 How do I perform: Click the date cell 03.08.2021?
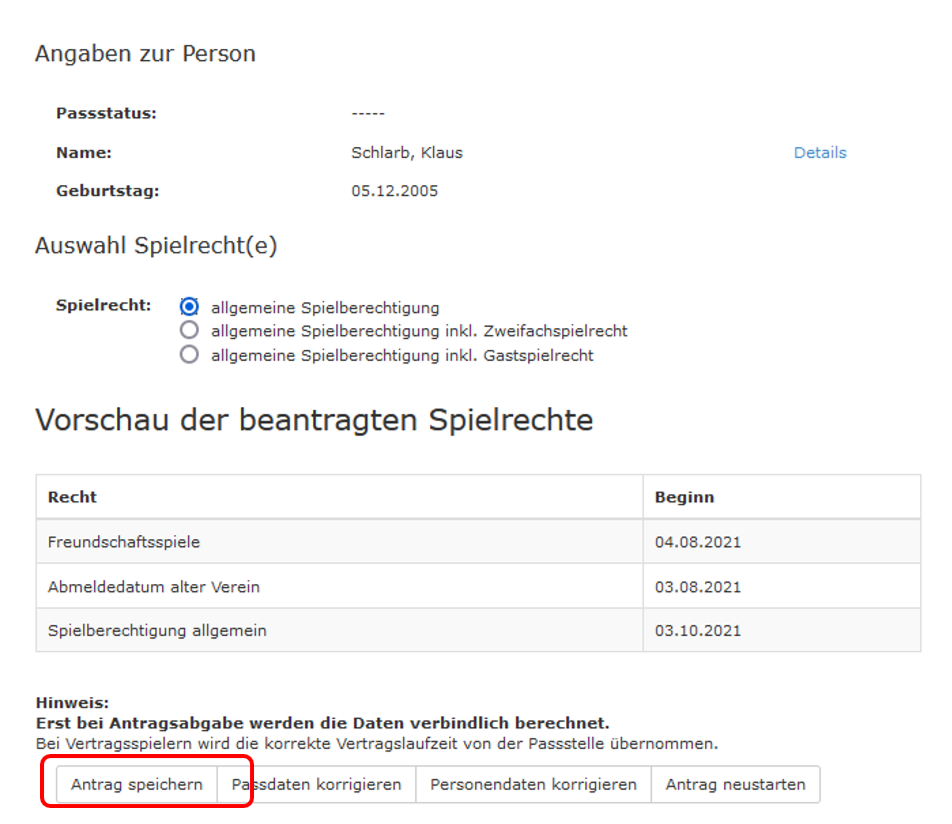coord(698,587)
